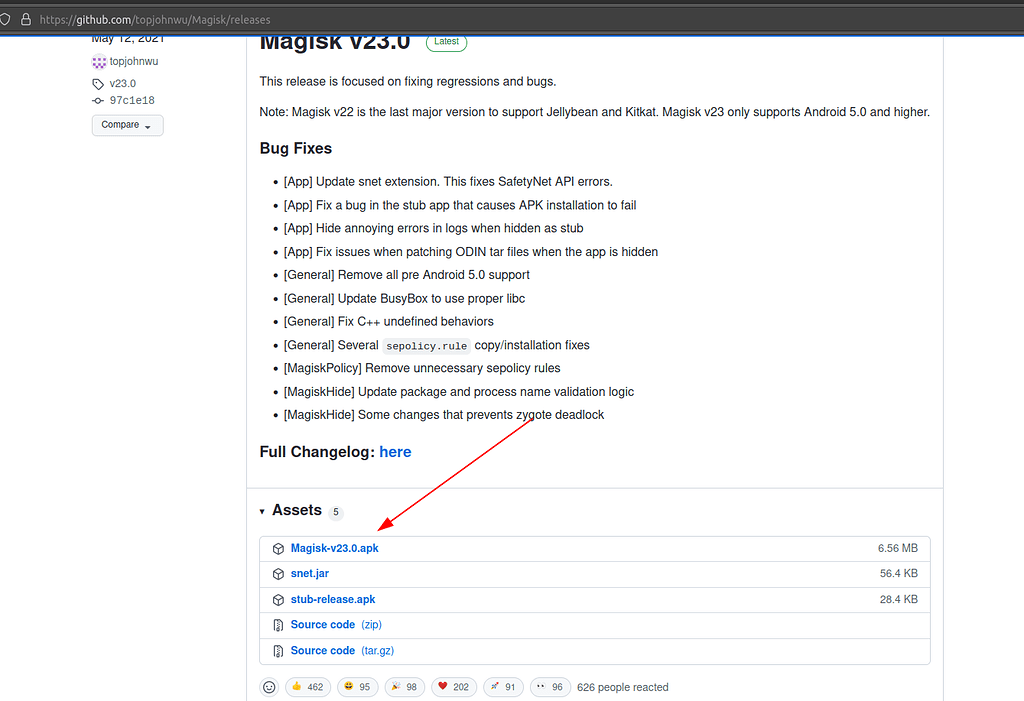Click the topjohnwu avatar icon
The image size is (1024, 701).
99,62
